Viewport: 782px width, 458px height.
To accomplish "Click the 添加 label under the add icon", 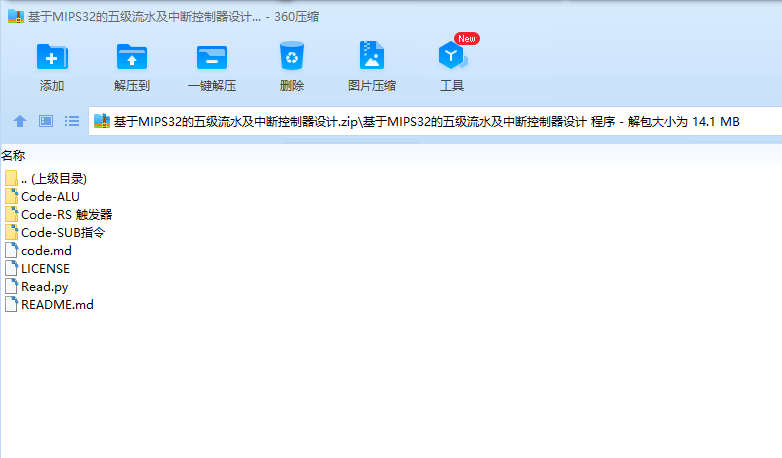I will coord(52,86).
